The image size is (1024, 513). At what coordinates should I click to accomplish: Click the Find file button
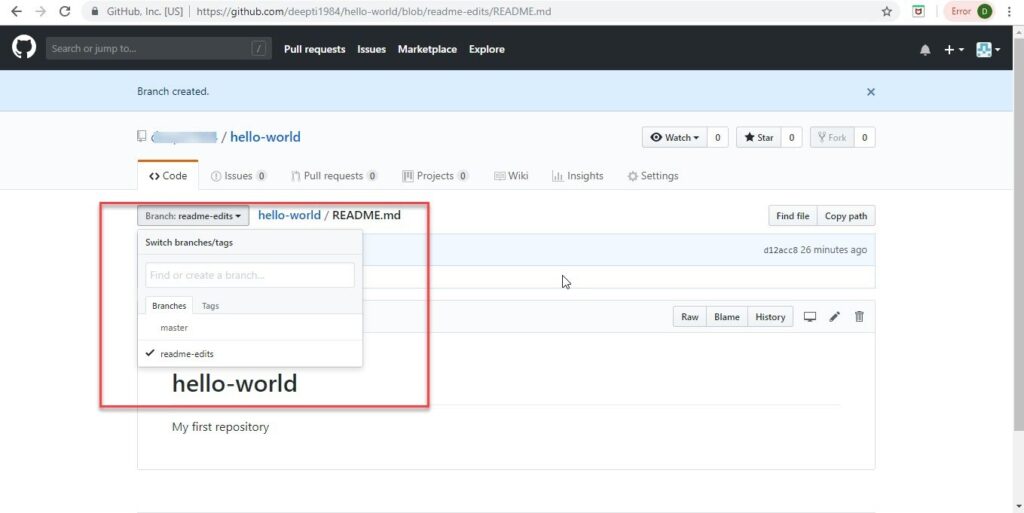(792, 215)
